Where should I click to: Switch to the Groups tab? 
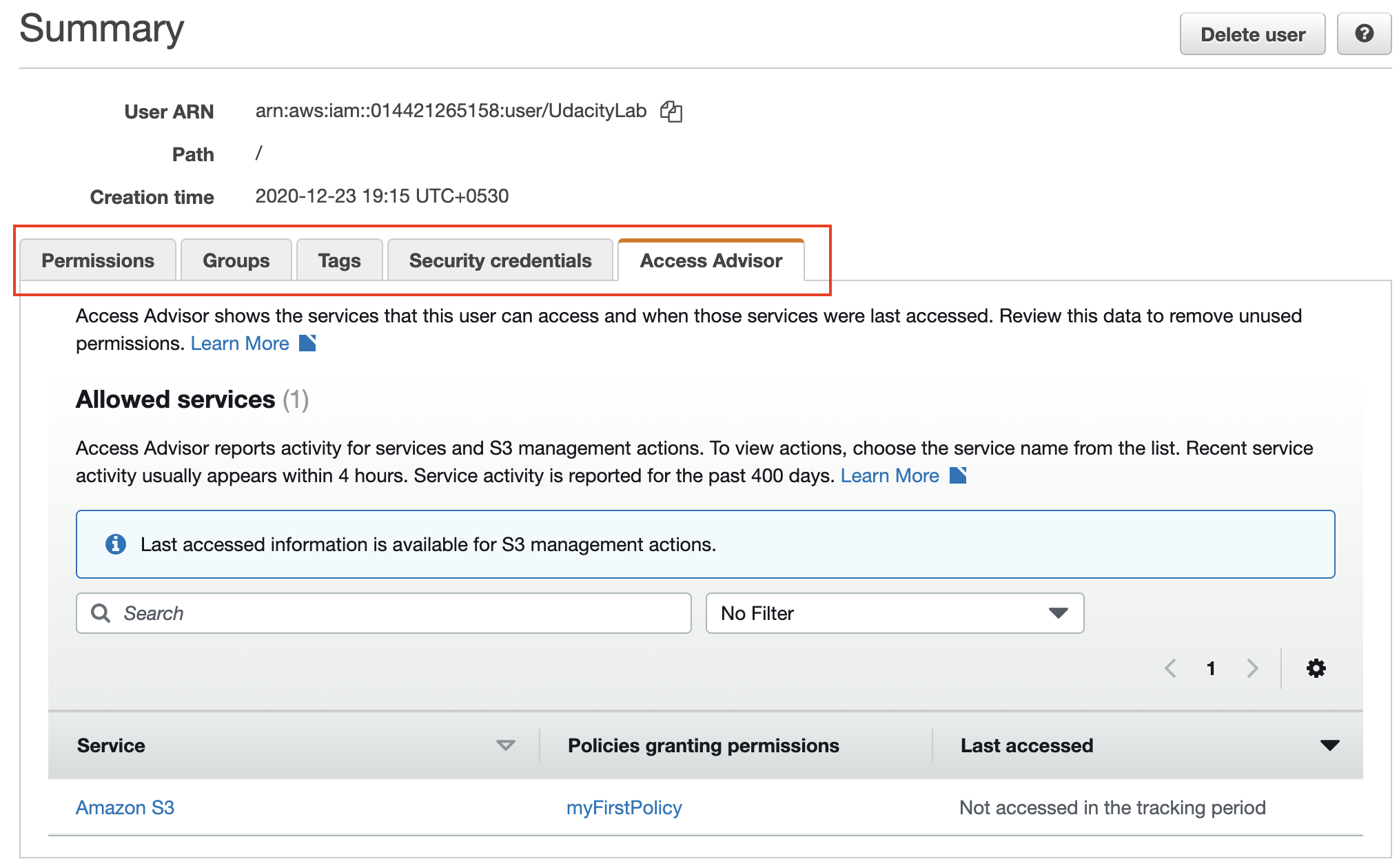pos(236,260)
